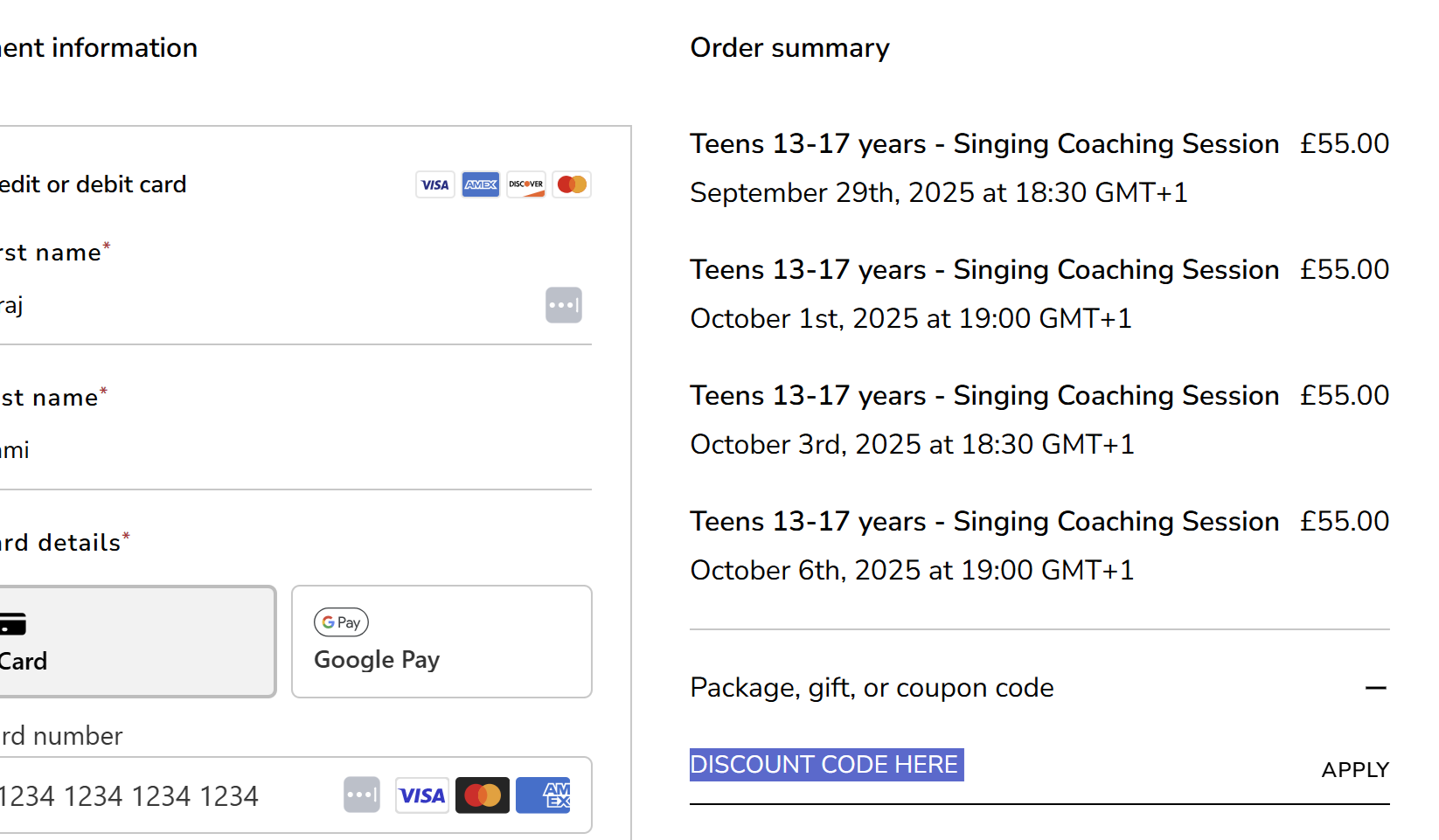Click the Amex icon in card number field
This screenshot has width=1439, height=840.
pyautogui.click(x=543, y=795)
